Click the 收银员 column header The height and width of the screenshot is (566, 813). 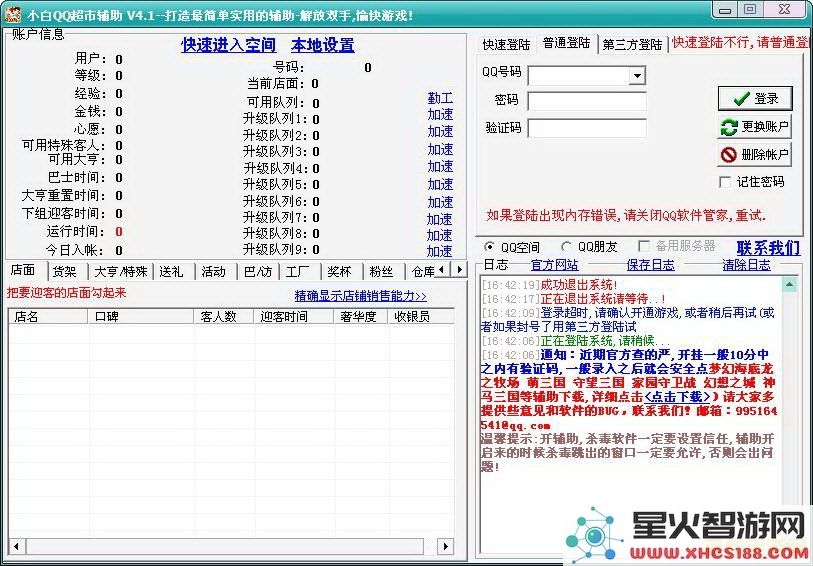tap(422, 317)
